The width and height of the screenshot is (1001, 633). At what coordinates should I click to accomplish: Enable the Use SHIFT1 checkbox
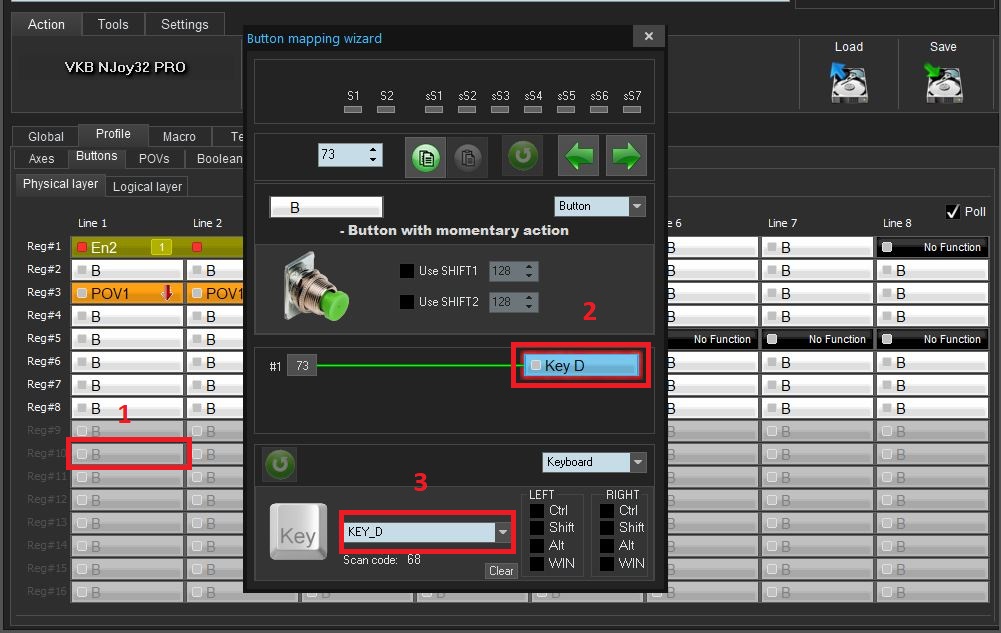click(407, 271)
